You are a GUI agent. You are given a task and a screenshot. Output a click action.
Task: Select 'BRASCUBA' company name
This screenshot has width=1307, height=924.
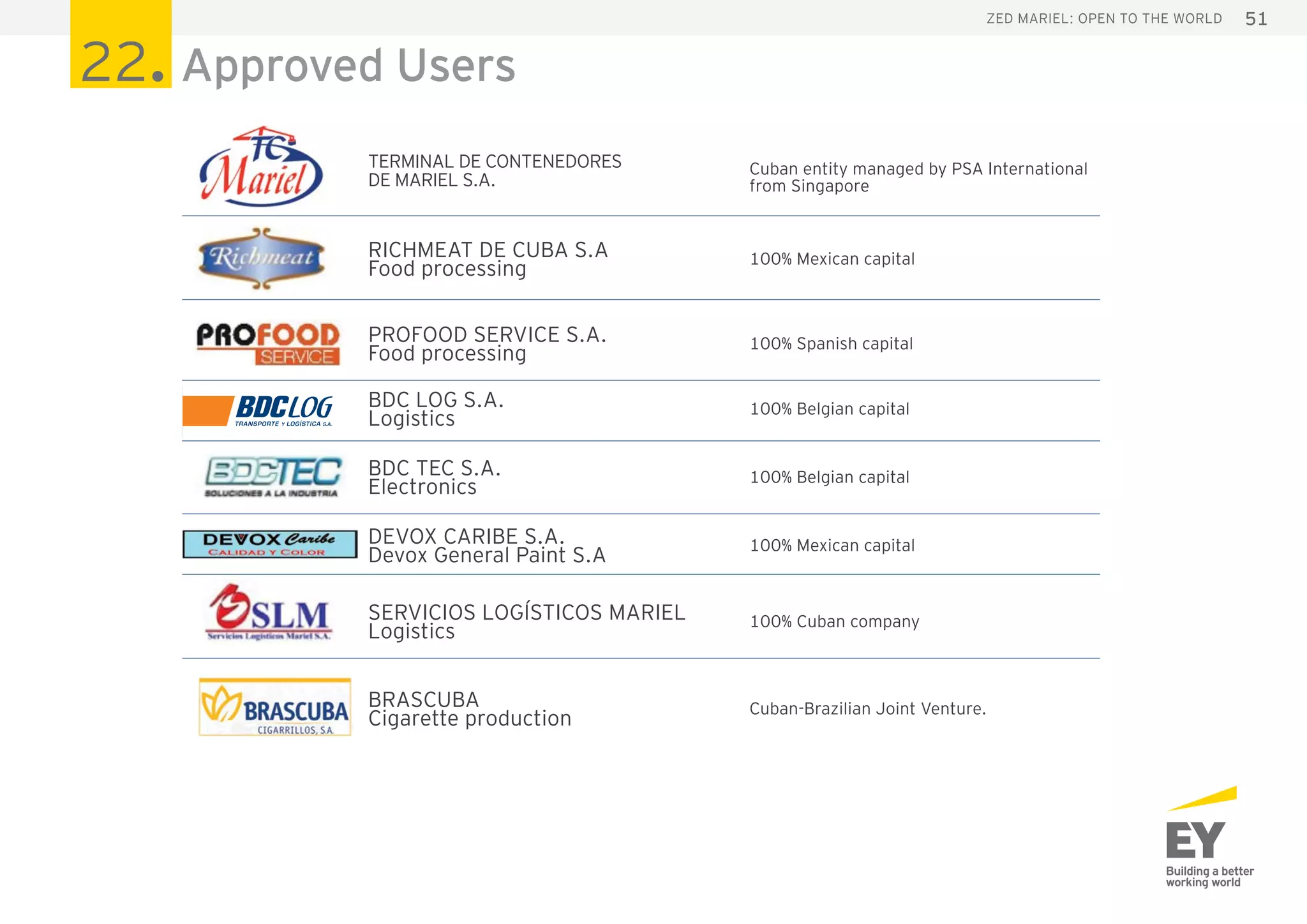423,699
